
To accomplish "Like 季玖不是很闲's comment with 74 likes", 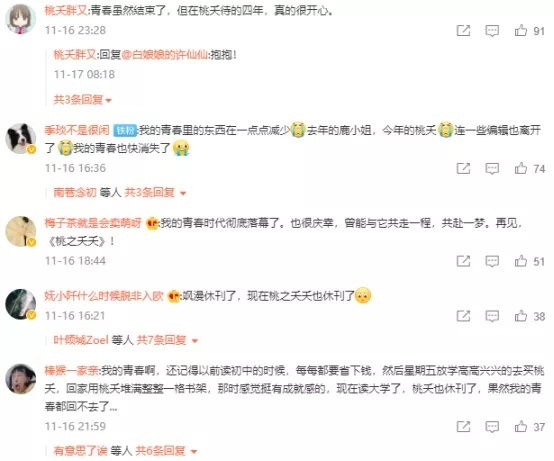I will coord(520,168).
